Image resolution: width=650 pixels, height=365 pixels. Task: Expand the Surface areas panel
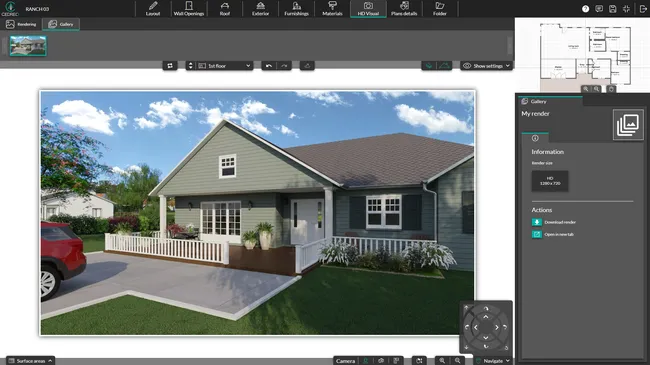(30, 361)
